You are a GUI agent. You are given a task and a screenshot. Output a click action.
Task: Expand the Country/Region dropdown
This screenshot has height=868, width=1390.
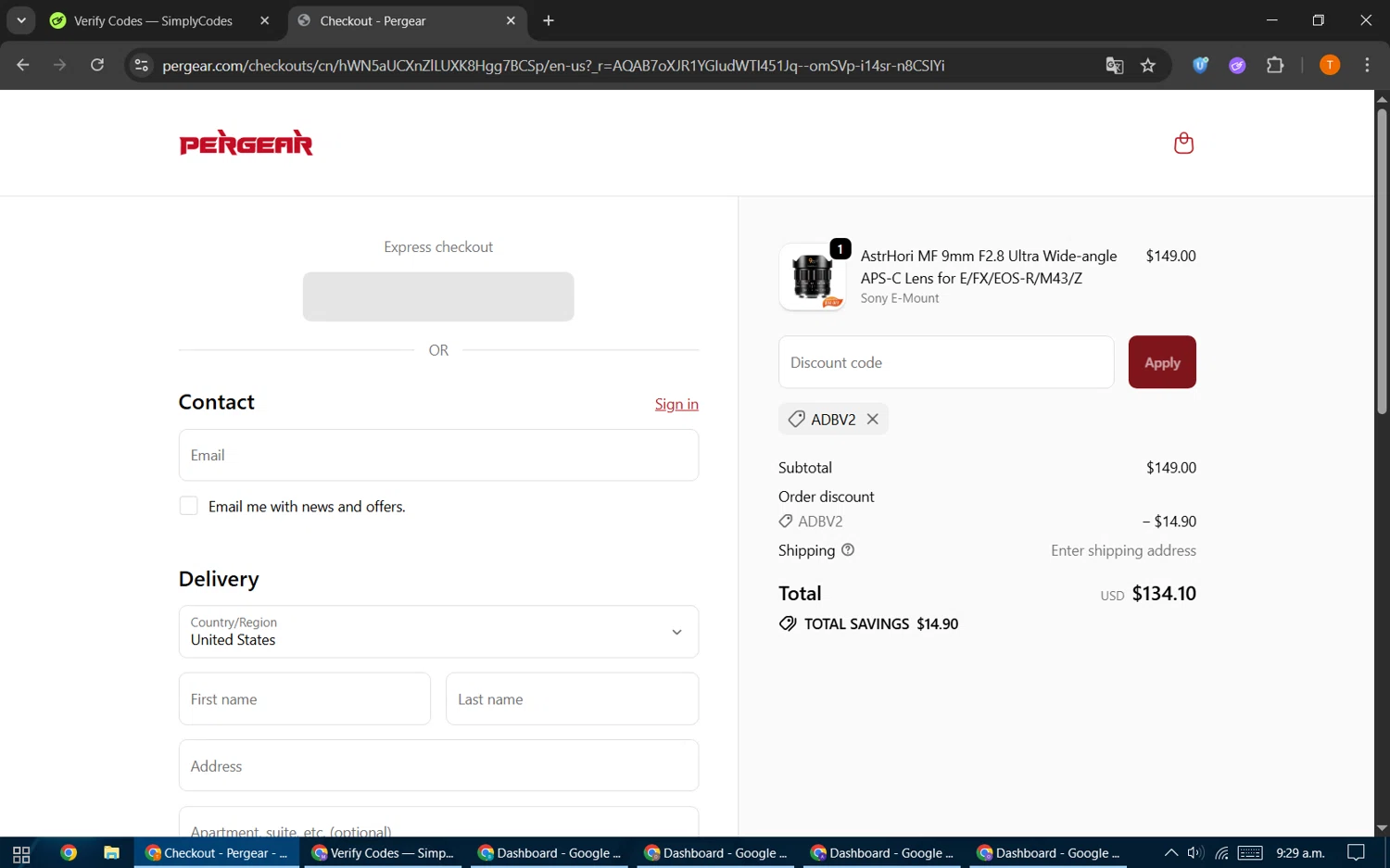point(438,632)
